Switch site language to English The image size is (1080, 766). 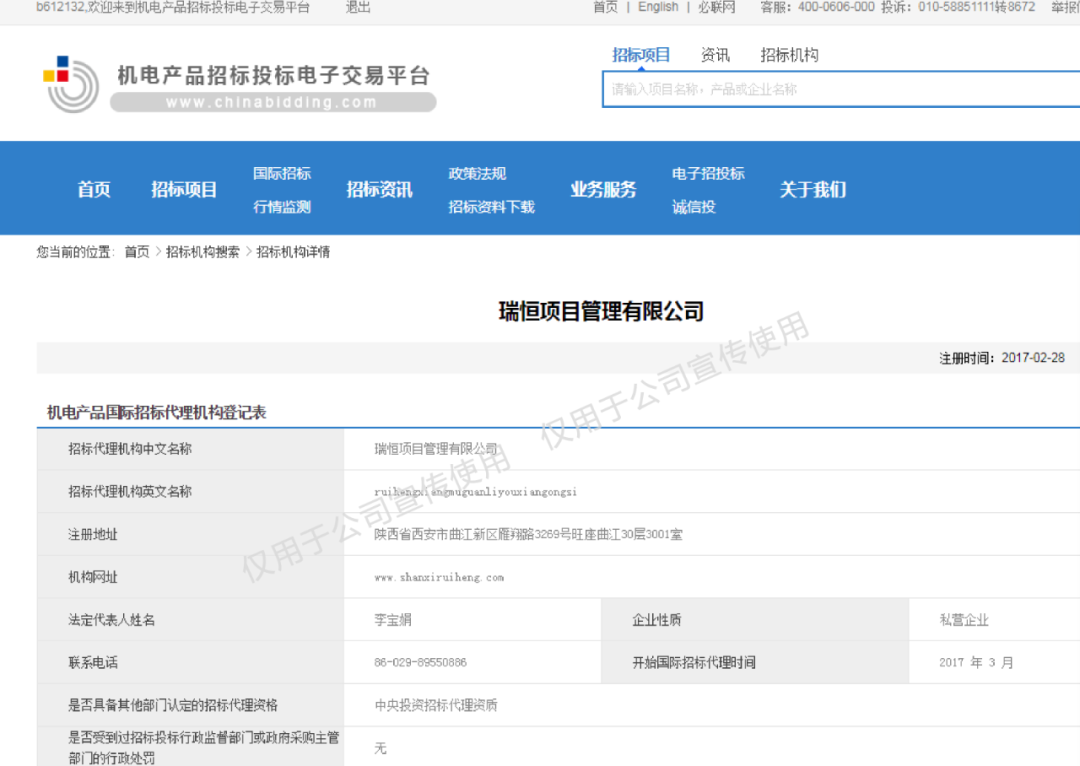tap(657, 8)
